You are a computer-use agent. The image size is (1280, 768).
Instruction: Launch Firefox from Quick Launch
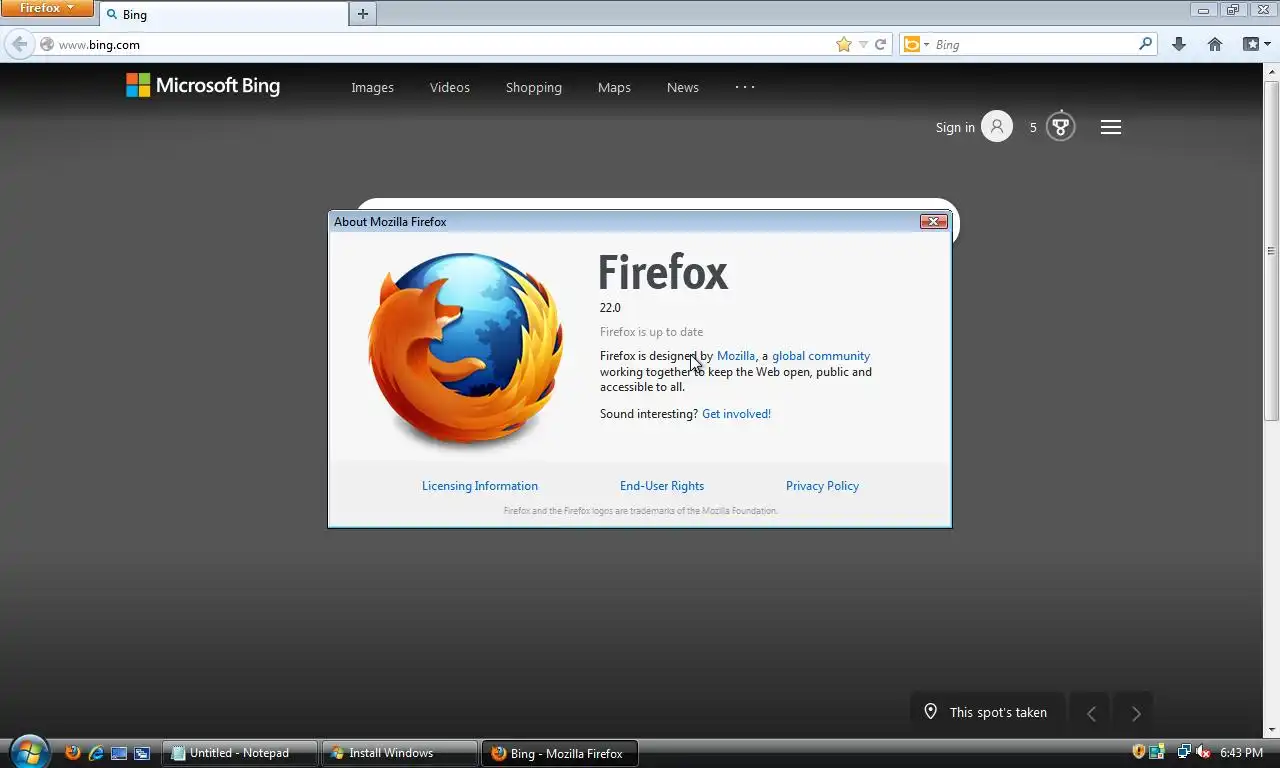pos(72,753)
